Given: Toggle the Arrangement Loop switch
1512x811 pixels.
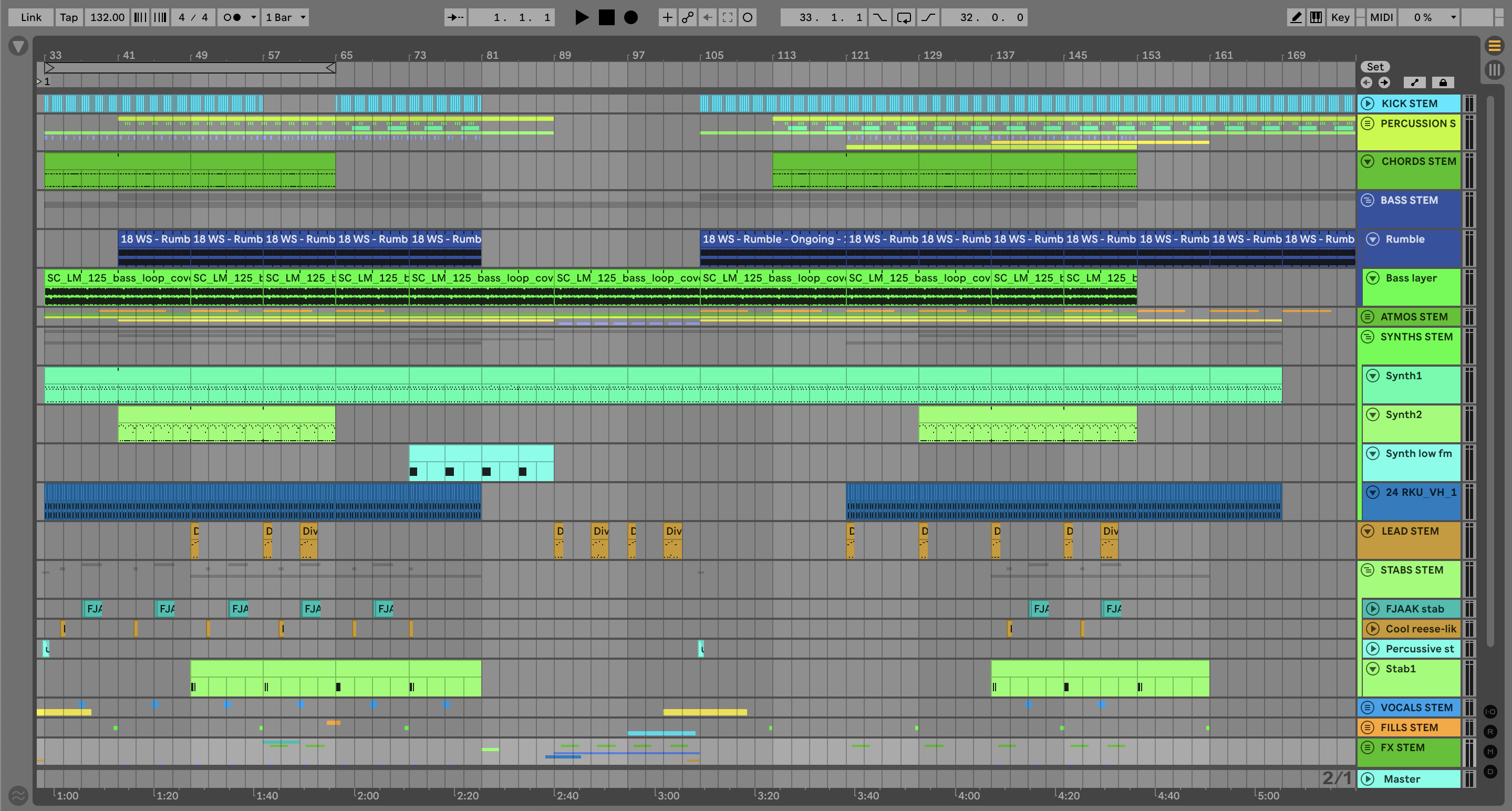Looking at the screenshot, I should coord(904,17).
